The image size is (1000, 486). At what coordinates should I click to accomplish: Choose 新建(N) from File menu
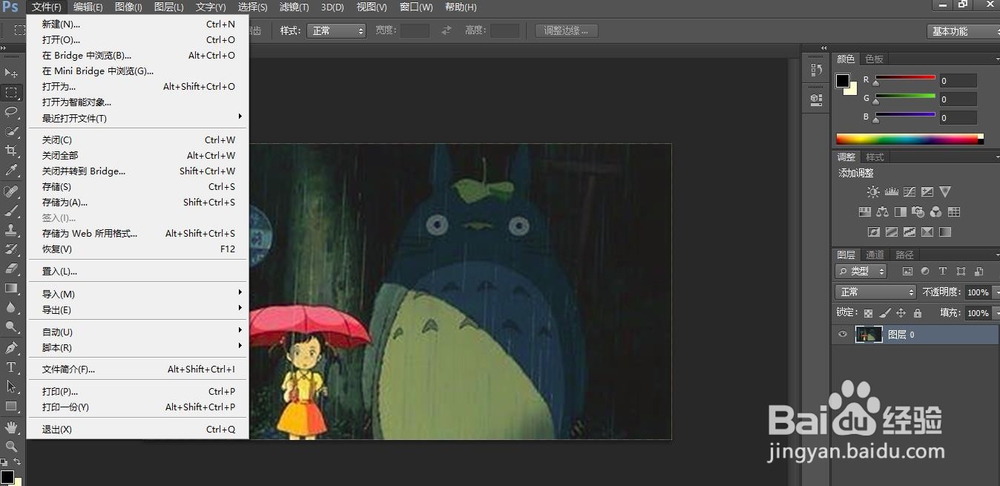pyautogui.click(x=138, y=24)
